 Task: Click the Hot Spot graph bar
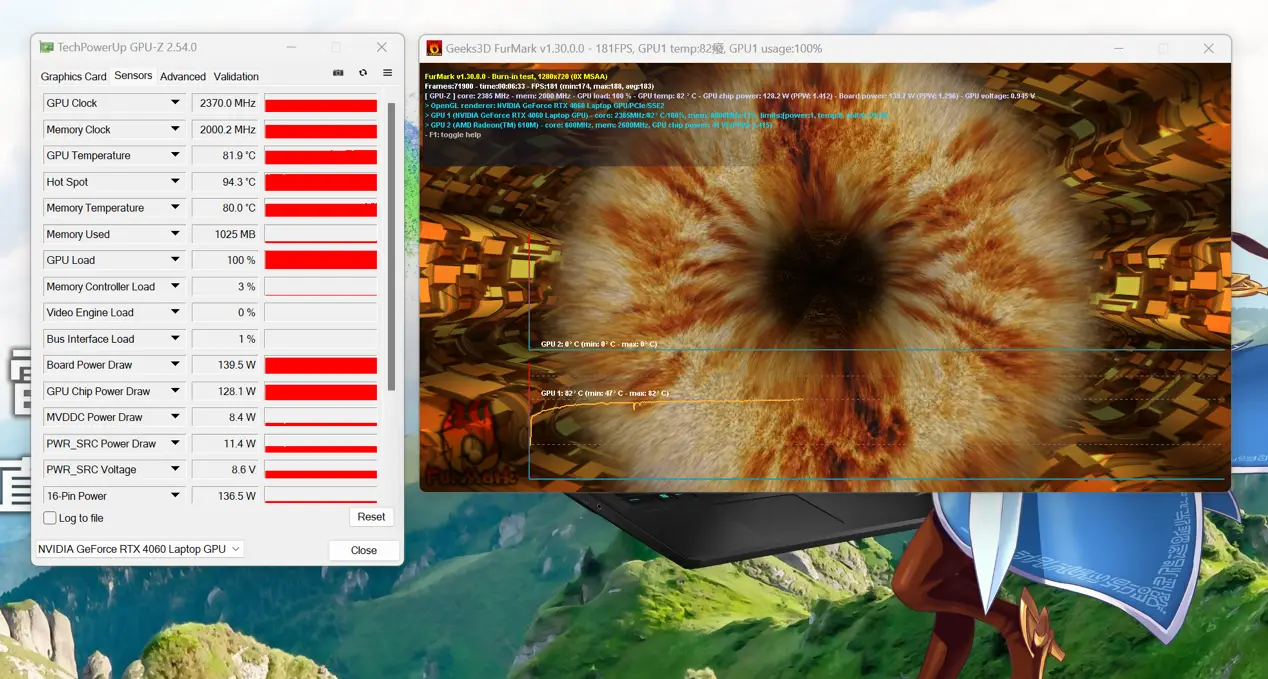(321, 182)
